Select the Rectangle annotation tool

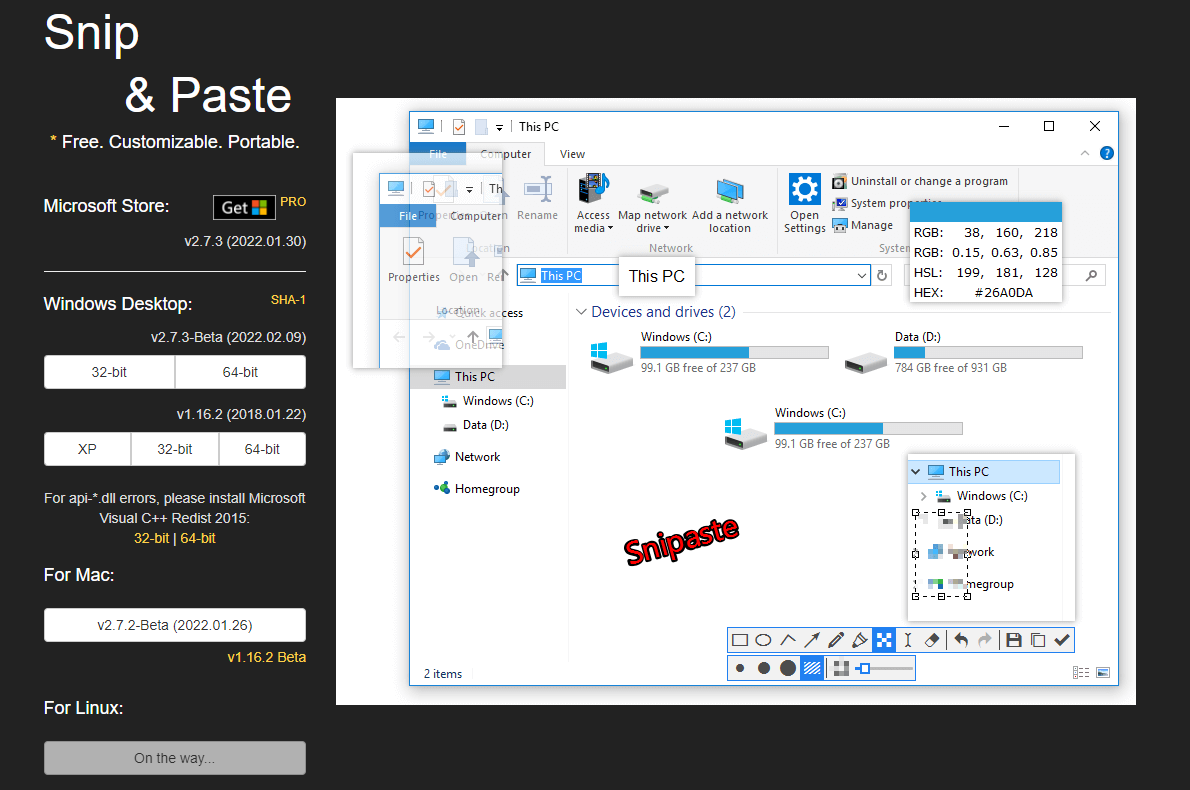pyautogui.click(x=740, y=640)
